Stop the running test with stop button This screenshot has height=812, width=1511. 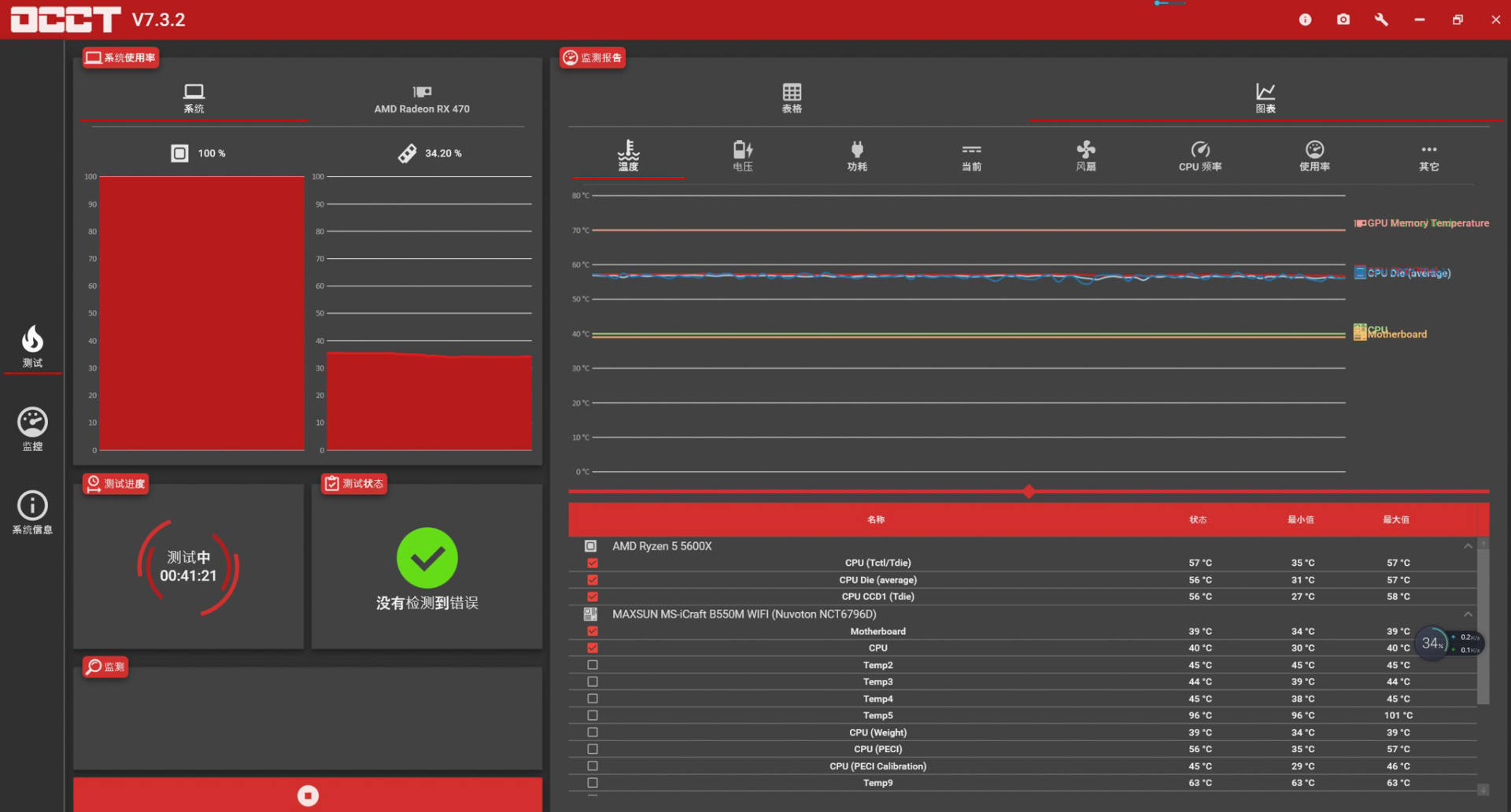tap(308, 795)
